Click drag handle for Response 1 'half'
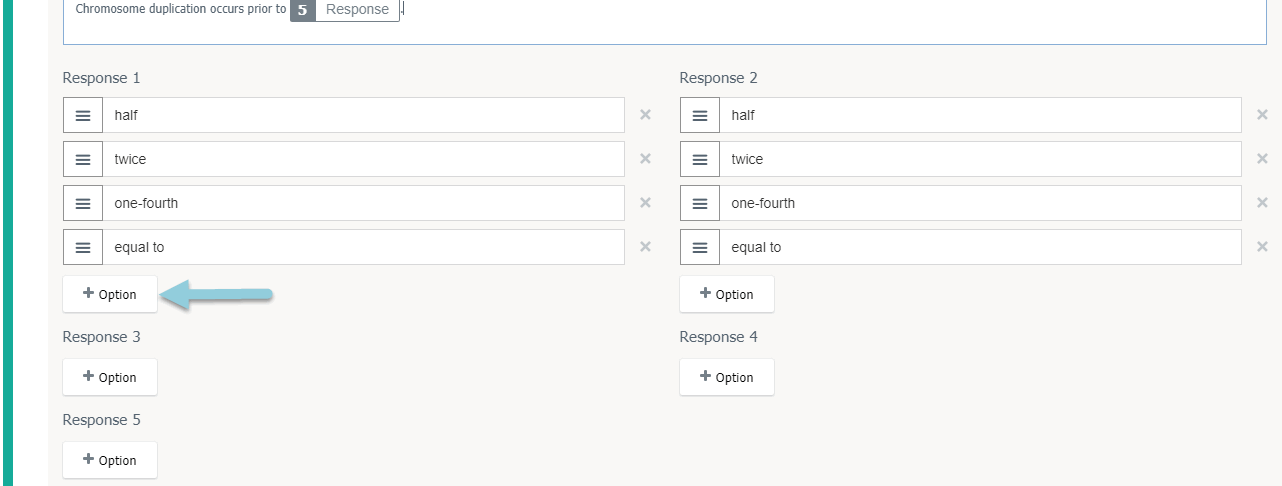Screen dimensions: 1282x486 point(83,115)
